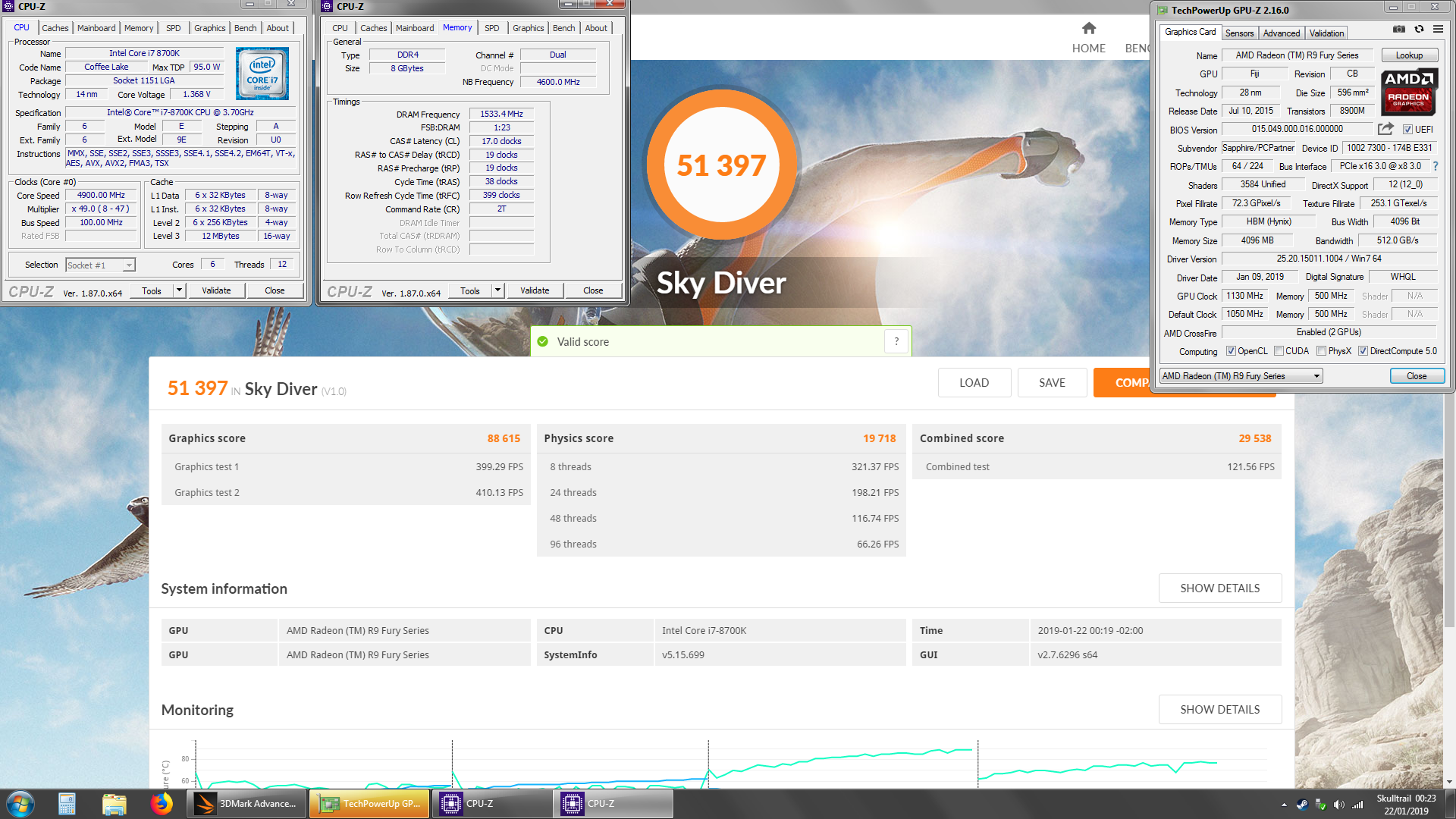
Task: Click the 51 397 orange score circle
Action: point(720,165)
